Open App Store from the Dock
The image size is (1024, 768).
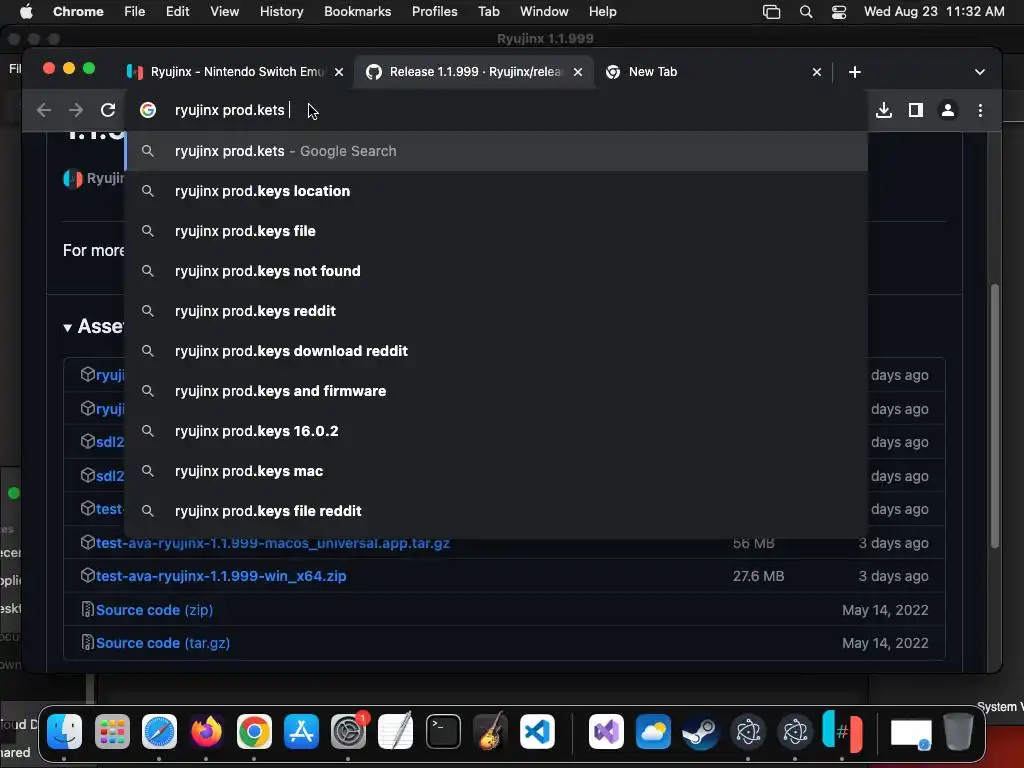click(301, 731)
